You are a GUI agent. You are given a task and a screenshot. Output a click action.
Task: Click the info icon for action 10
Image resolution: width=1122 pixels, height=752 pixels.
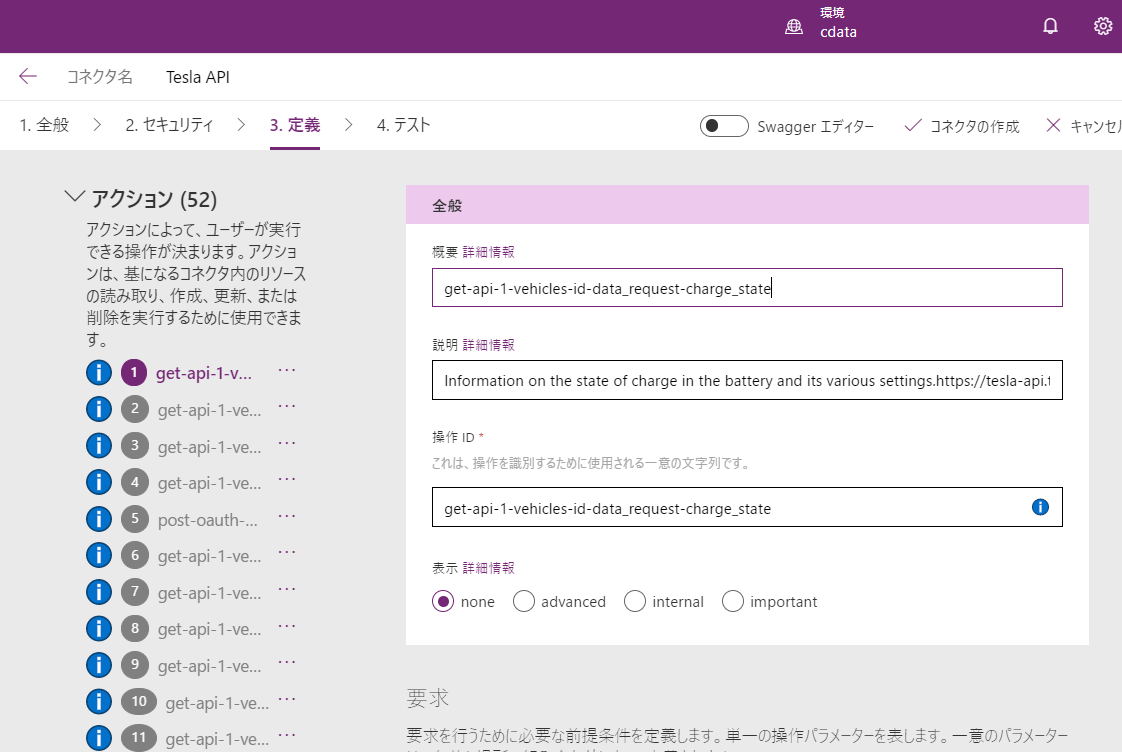99,701
